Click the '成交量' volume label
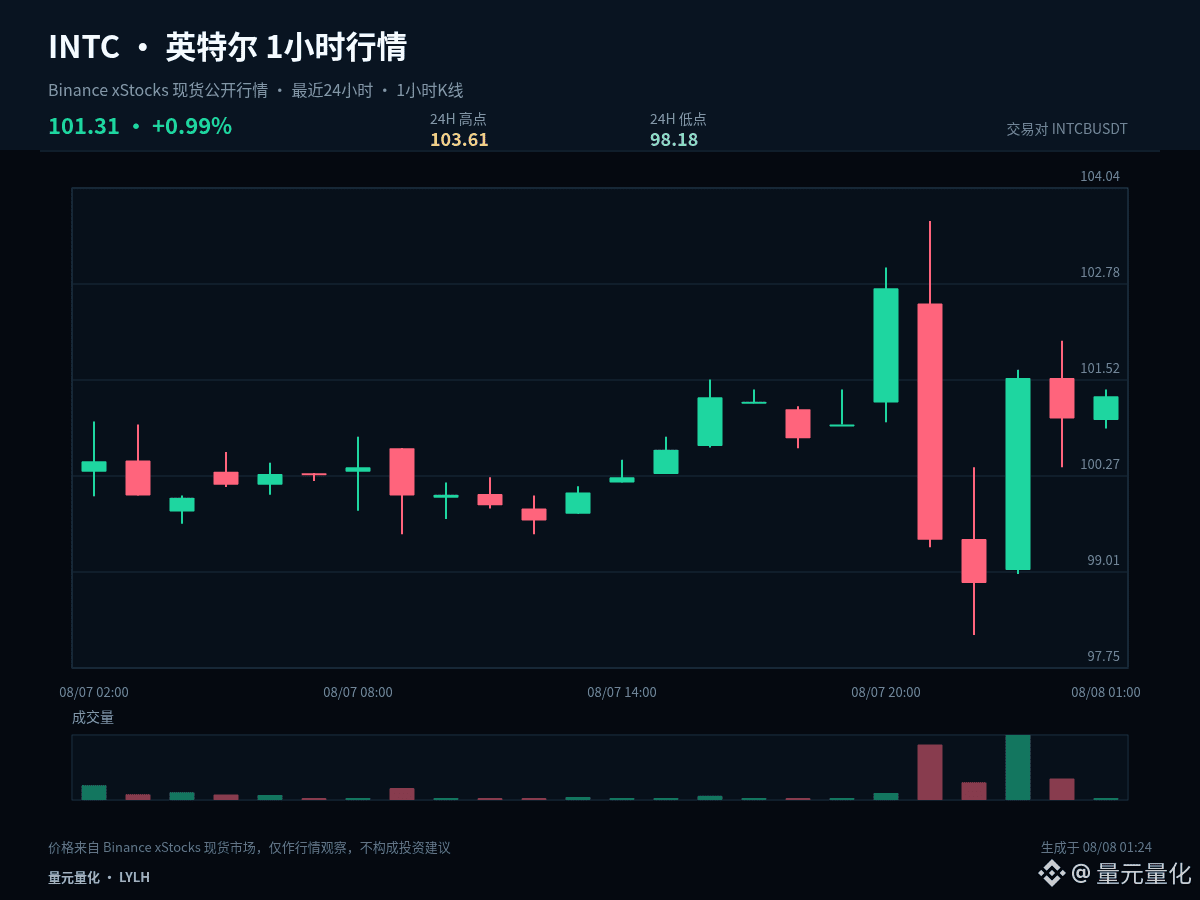This screenshot has width=1200, height=900. [x=93, y=717]
